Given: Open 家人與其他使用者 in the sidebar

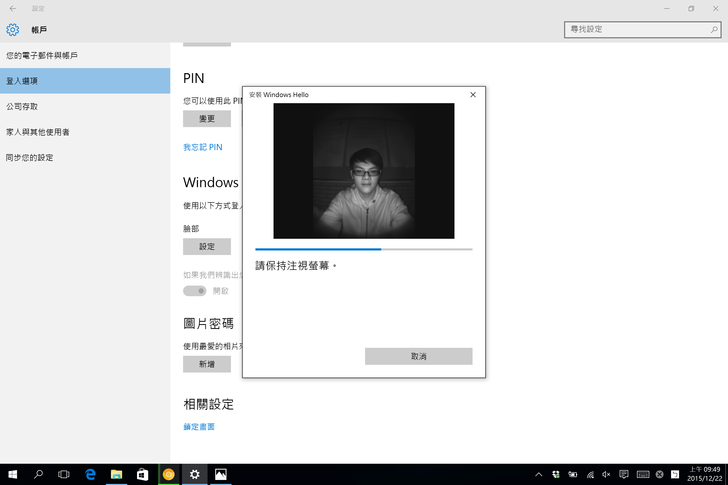Looking at the screenshot, I should tap(38, 132).
